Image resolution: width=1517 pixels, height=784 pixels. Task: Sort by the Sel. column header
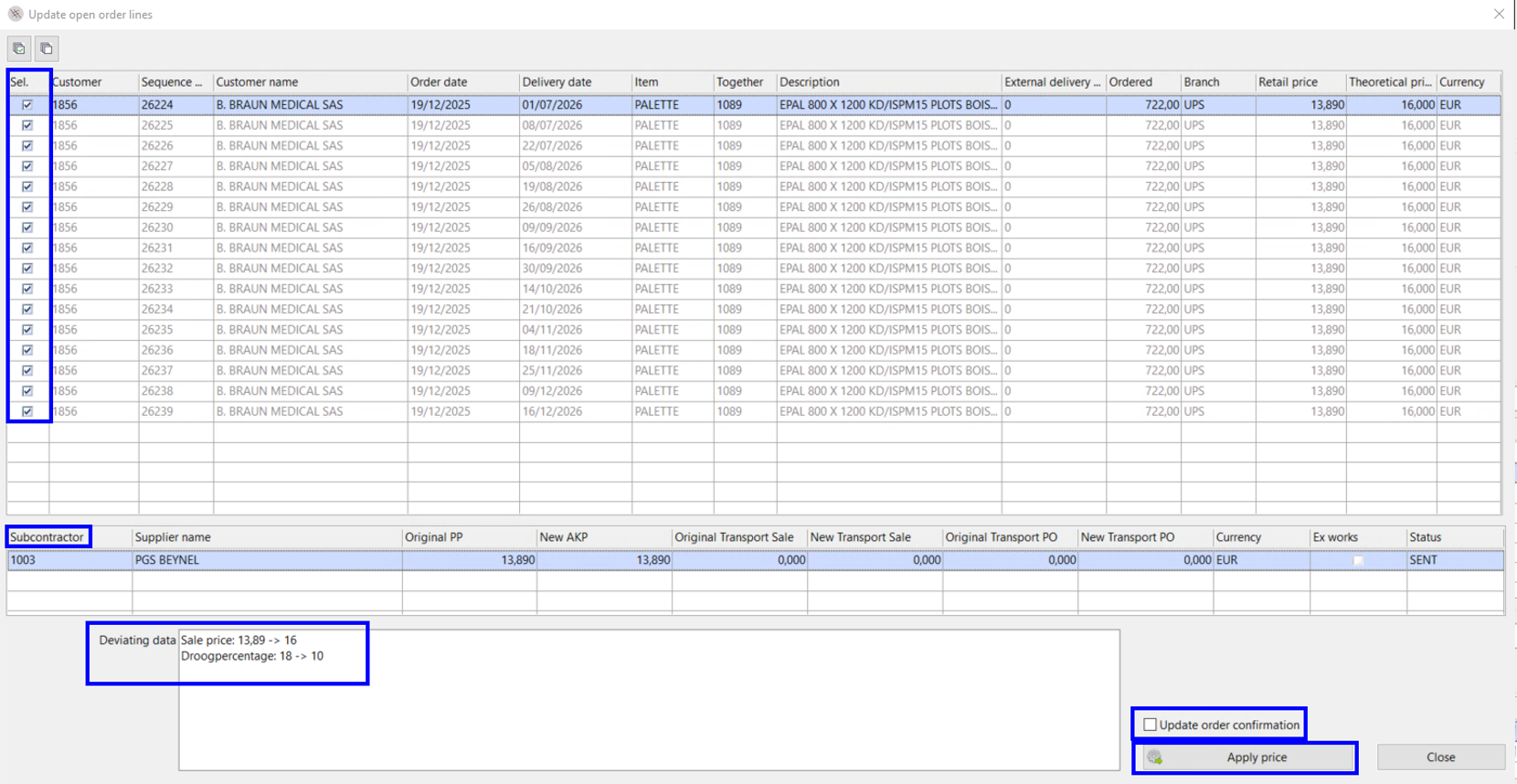[27, 82]
